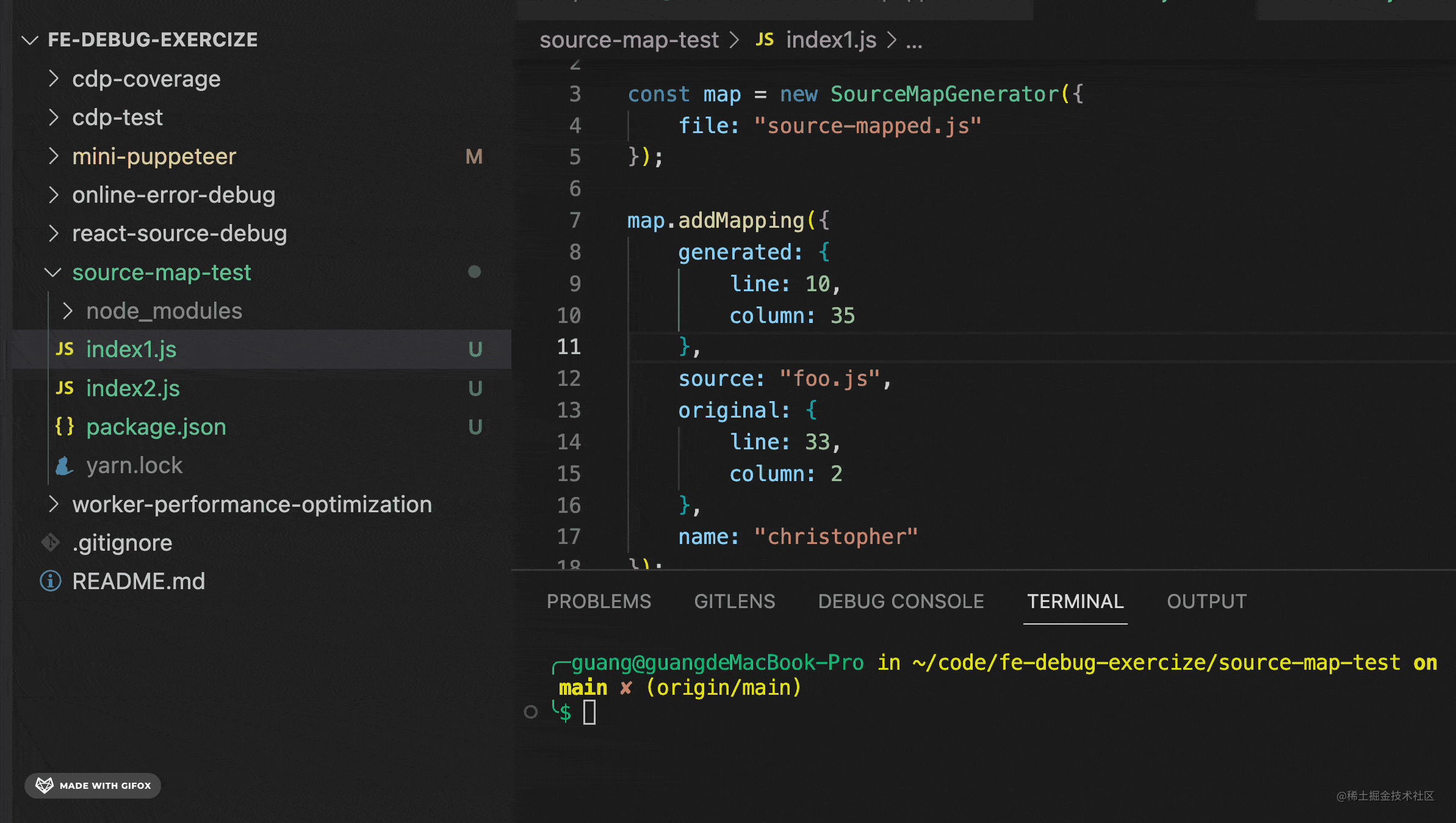Click the terminal path ~/code/fe-debug-exercize/source-map-test
Image resolution: width=1456 pixels, height=823 pixels.
coord(1156,662)
